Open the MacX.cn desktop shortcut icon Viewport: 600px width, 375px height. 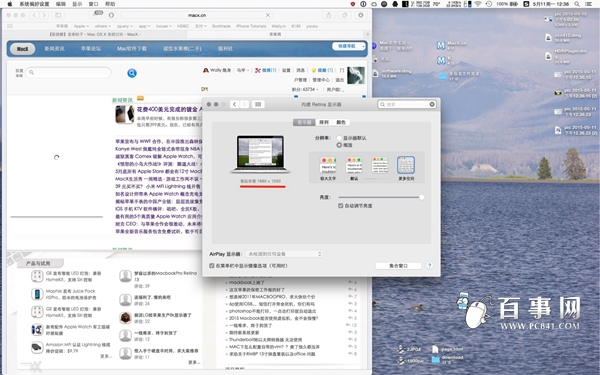point(441,46)
